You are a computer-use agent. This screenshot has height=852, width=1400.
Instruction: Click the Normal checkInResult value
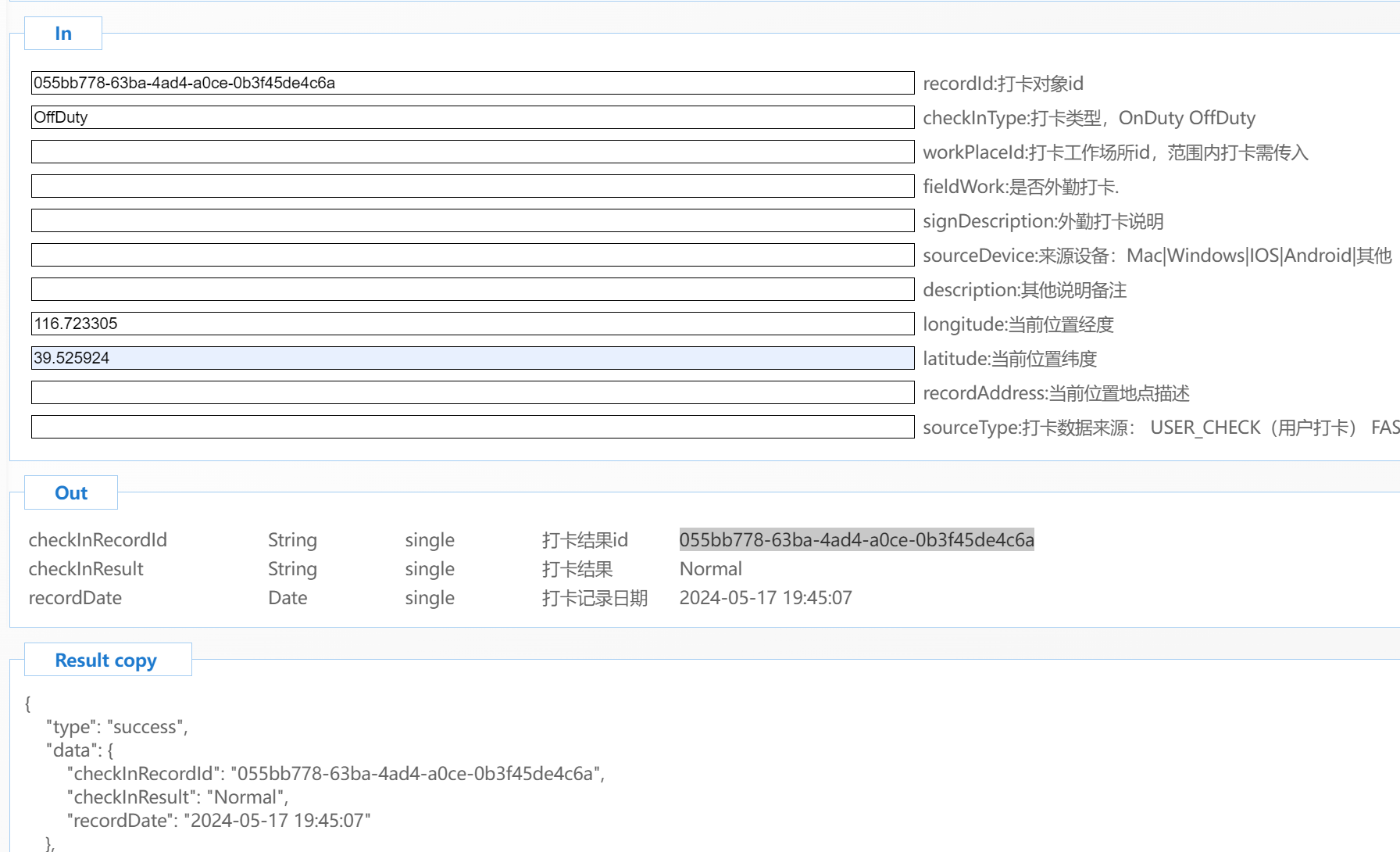pos(711,569)
